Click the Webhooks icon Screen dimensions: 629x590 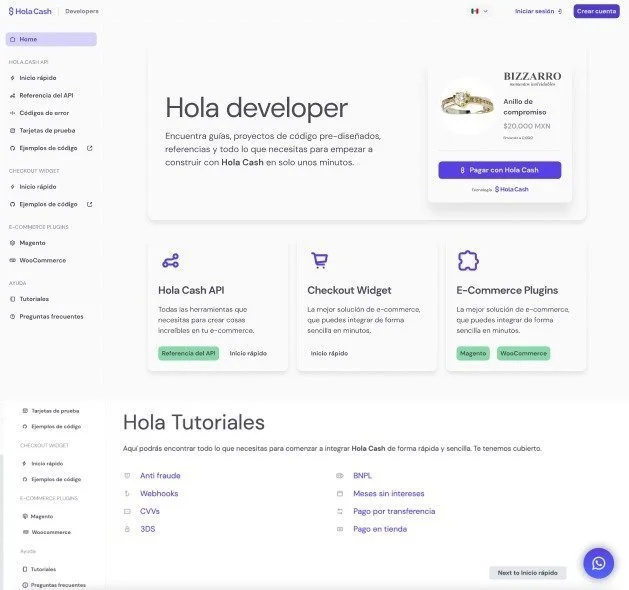127,493
